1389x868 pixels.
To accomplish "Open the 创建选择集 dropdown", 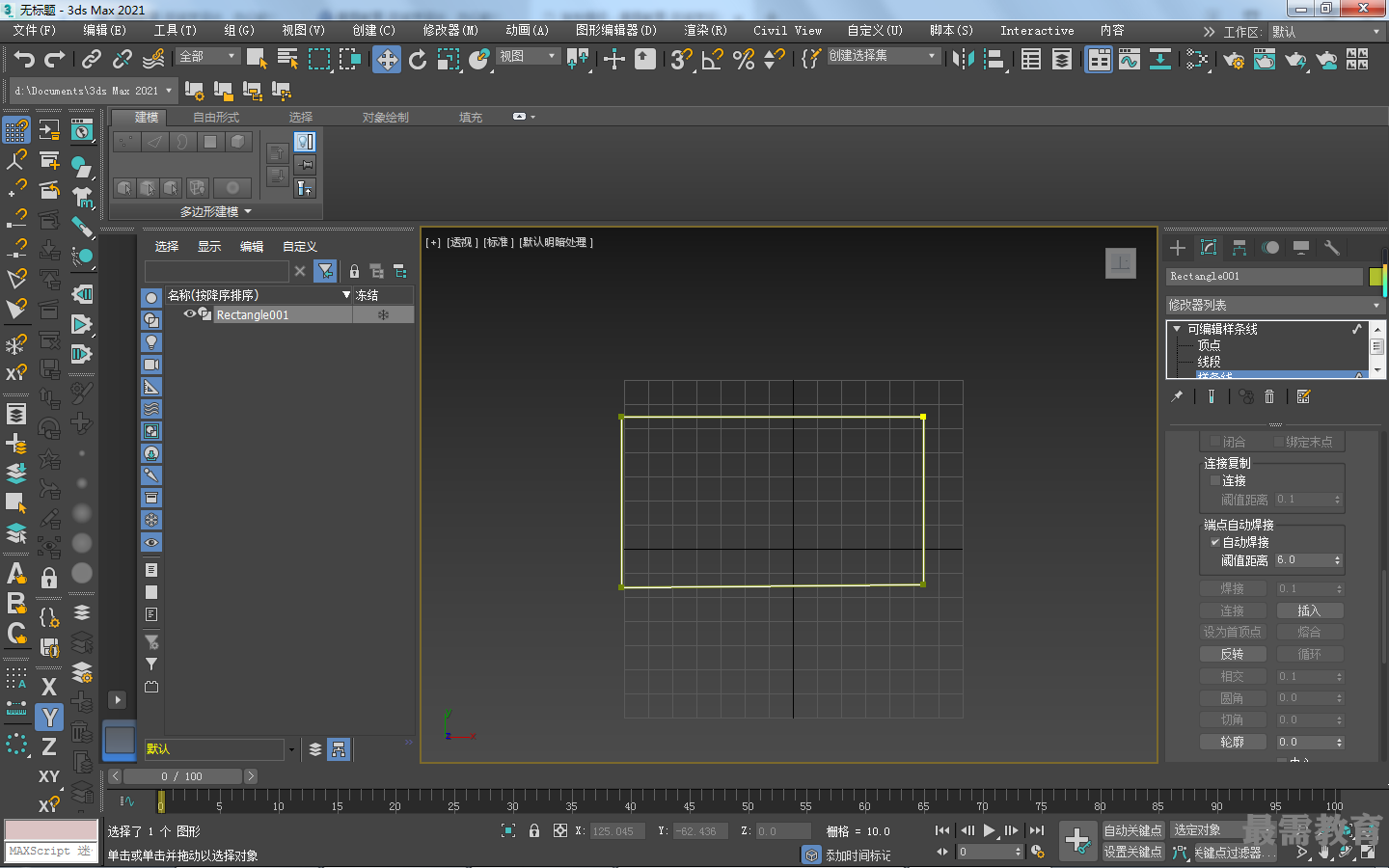I will 883,56.
